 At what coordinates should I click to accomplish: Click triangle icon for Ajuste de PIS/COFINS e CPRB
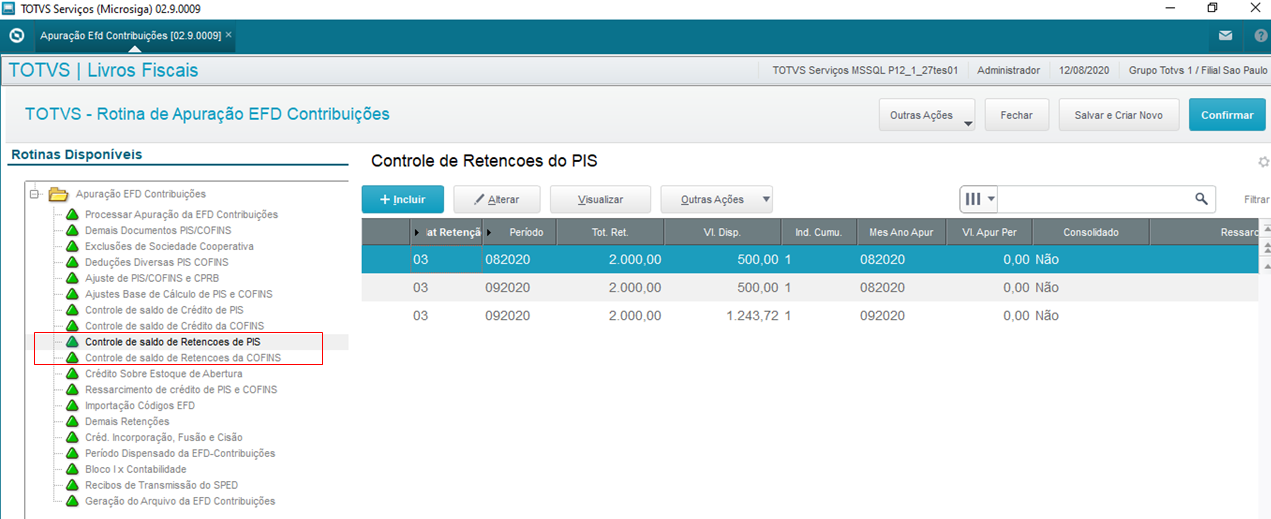click(72, 278)
